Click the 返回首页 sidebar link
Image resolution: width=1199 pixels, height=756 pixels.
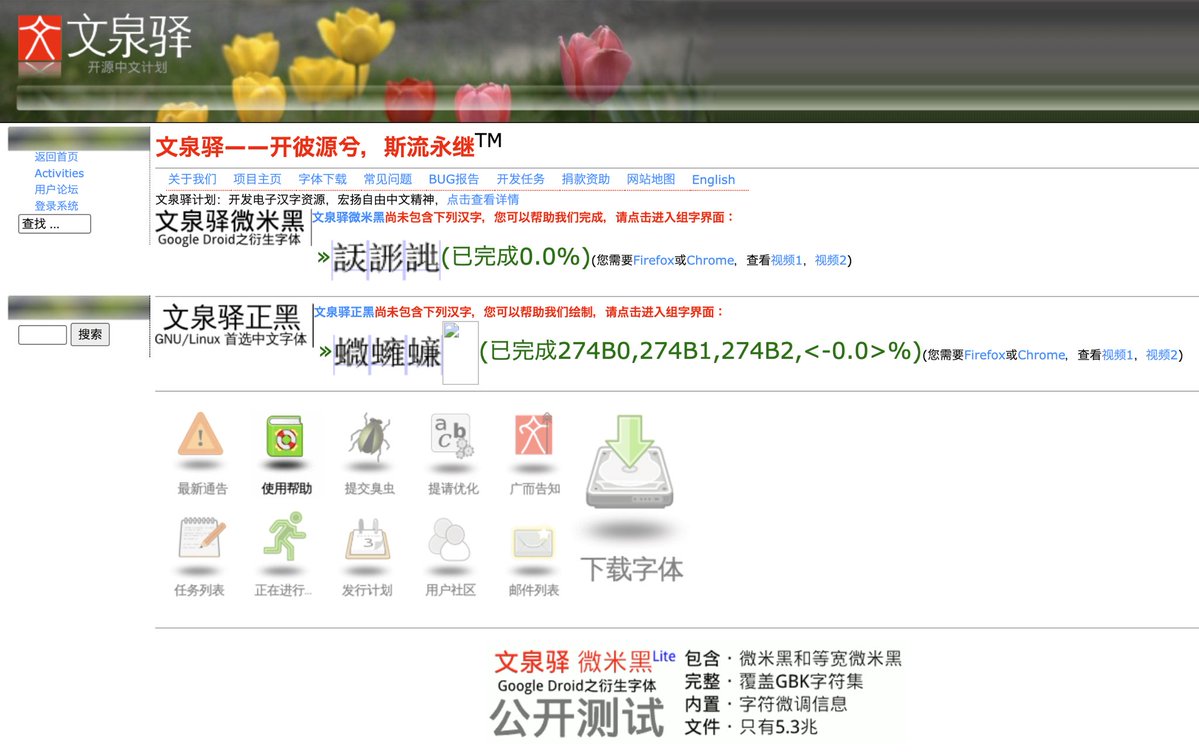coord(56,157)
